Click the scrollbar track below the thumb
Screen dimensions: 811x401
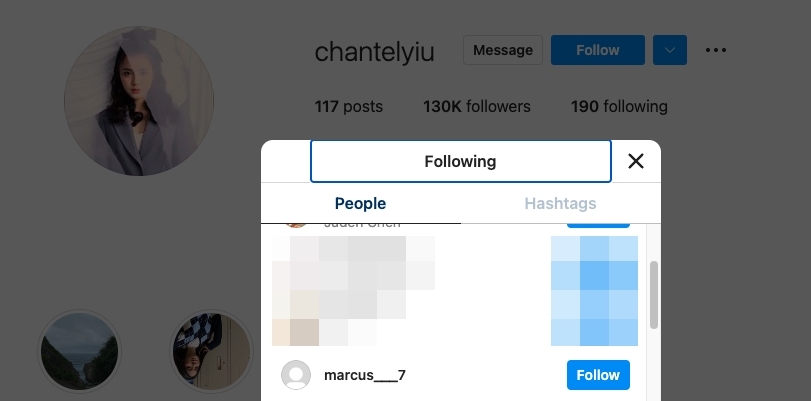coord(654,365)
